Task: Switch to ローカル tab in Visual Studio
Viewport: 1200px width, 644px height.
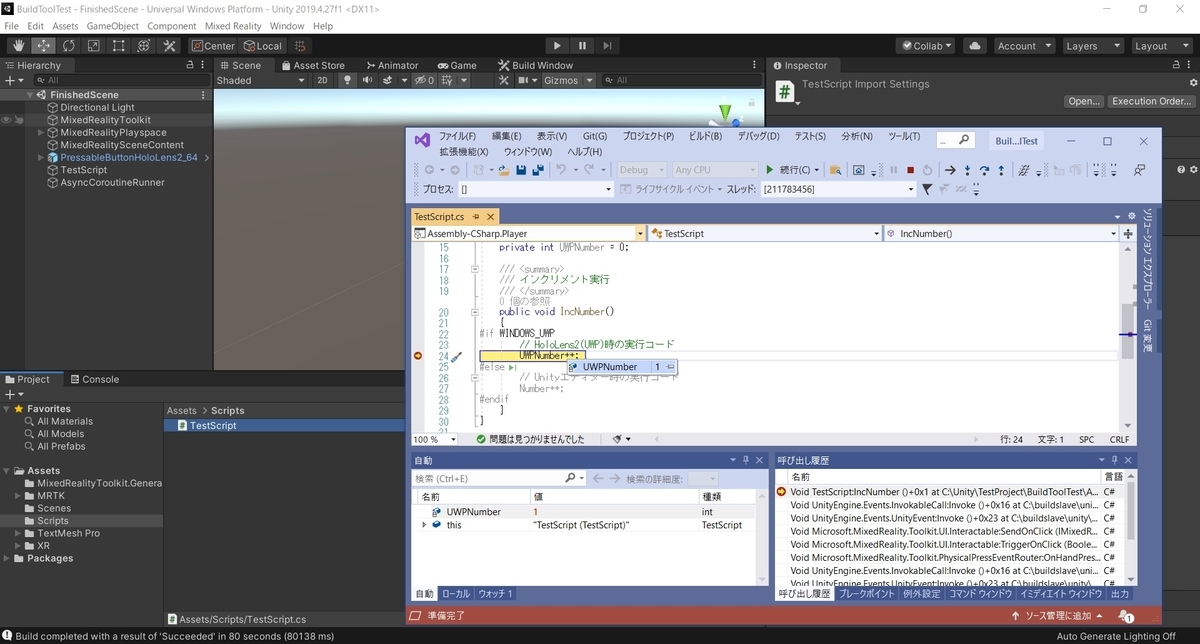Action: point(456,593)
